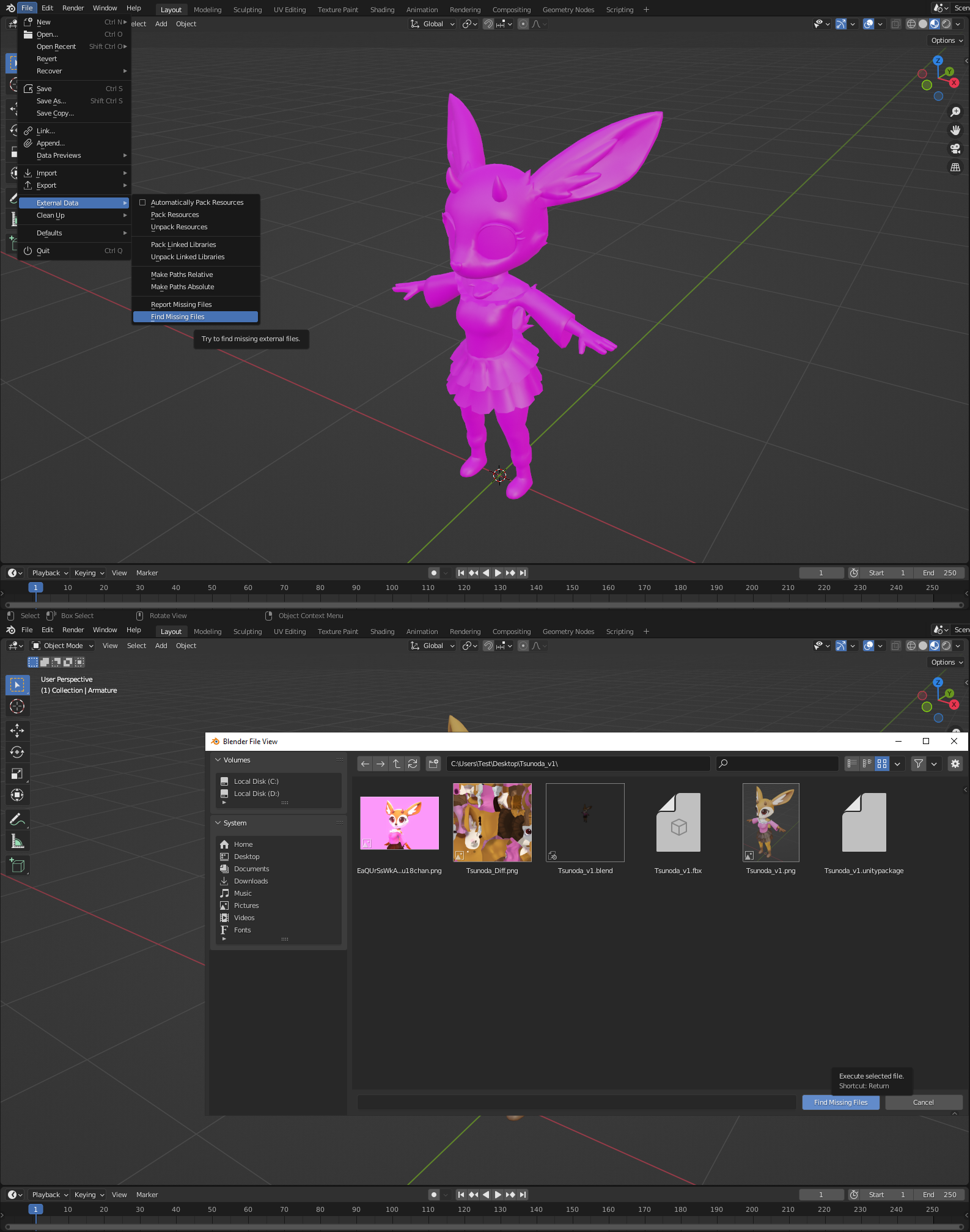Click the directory path field
The width and height of the screenshot is (970, 1232).
(578, 764)
